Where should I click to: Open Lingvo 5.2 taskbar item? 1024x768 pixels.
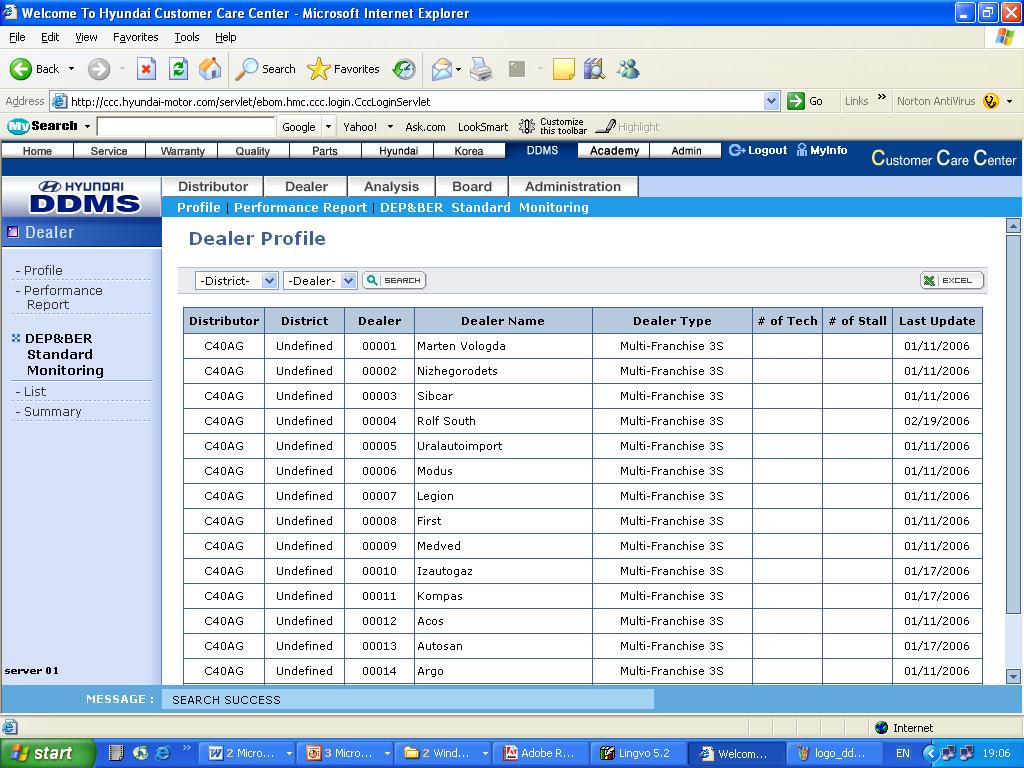pyautogui.click(x=639, y=753)
